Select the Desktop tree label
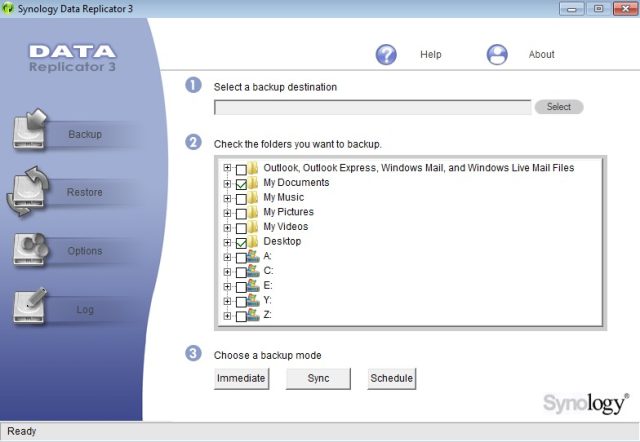640x442 pixels. pyautogui.click(x=282, y=241)
